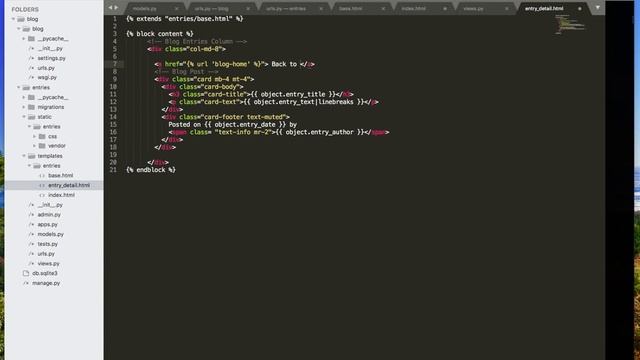
Task: Click the file icon beside views.py in sidebar
Action: coord(31,264)
